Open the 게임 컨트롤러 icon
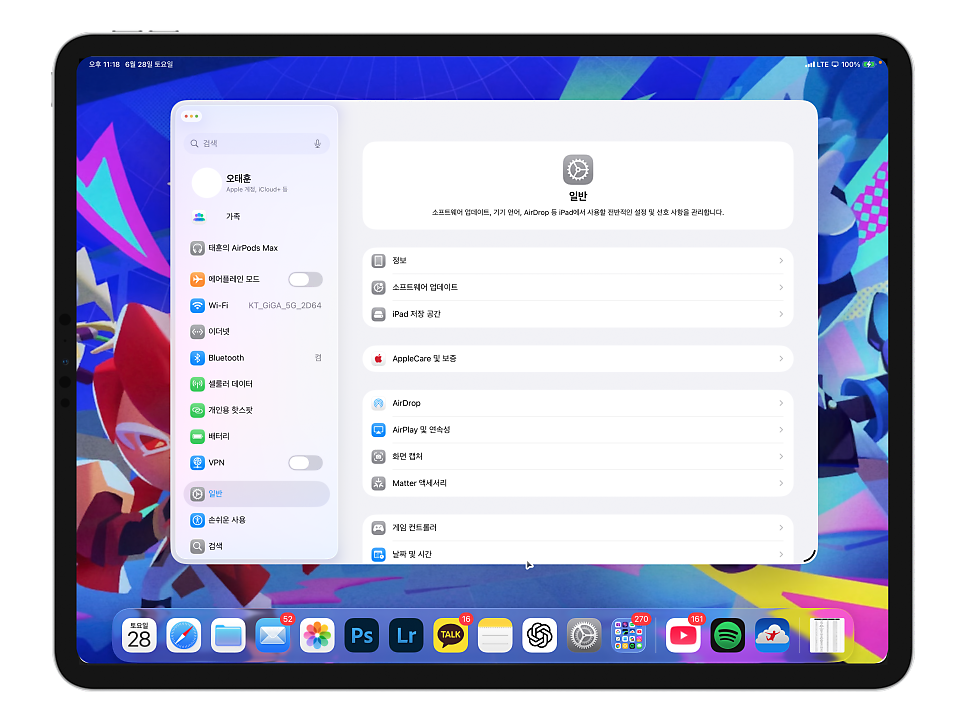This screenshot has height=723, width=966. coord(378,528)
